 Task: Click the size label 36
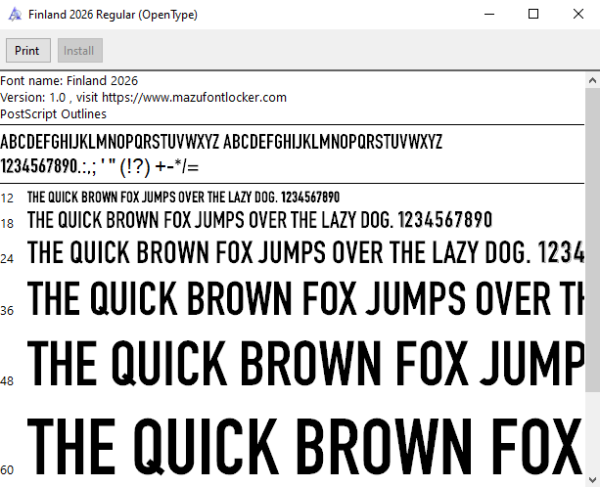[7, 311]
